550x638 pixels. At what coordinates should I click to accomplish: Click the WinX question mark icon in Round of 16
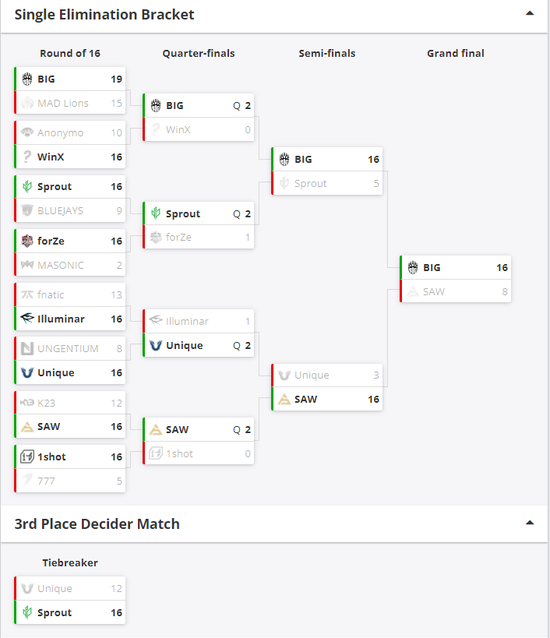point(27,157)
